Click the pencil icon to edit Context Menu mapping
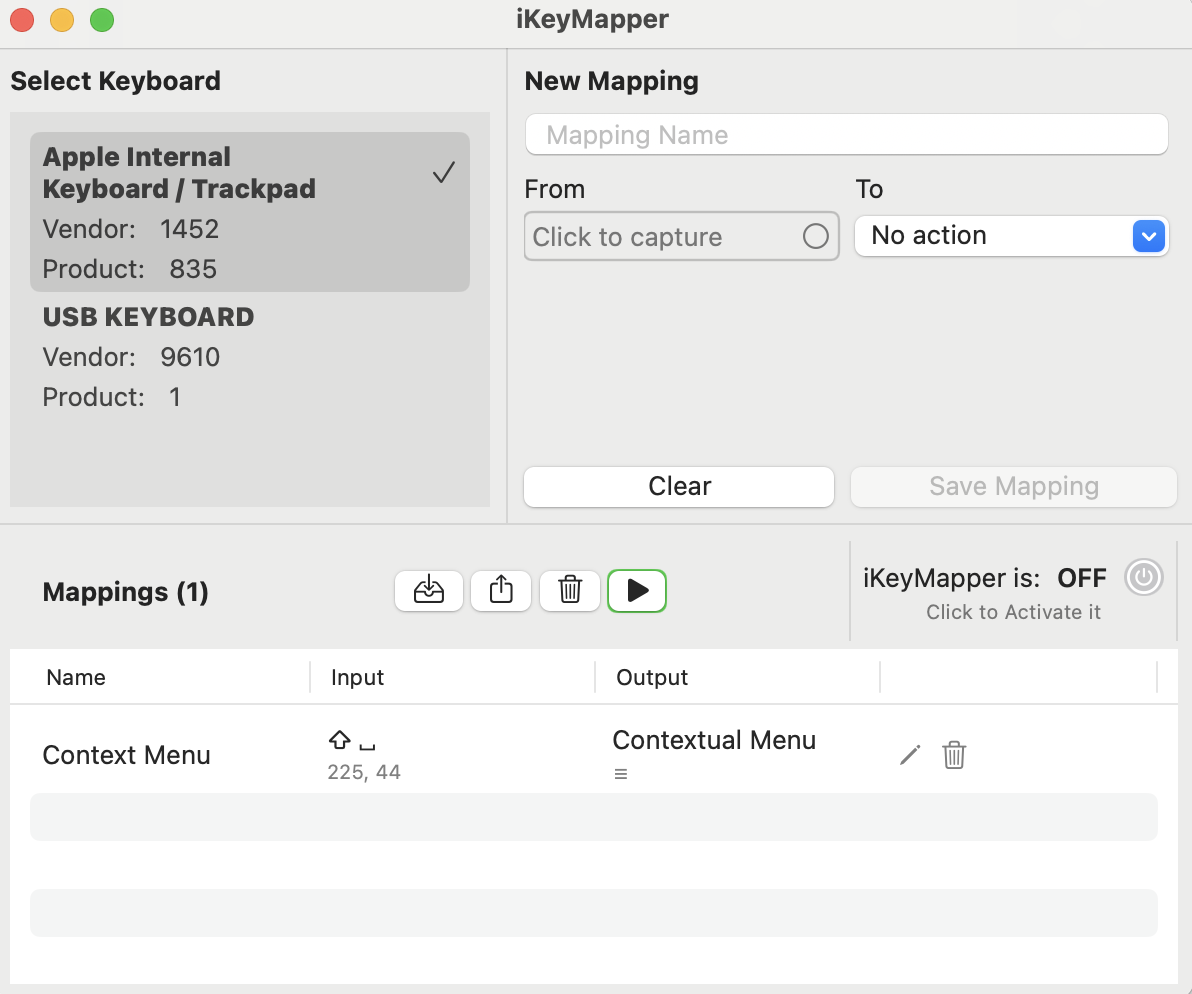 909,755
